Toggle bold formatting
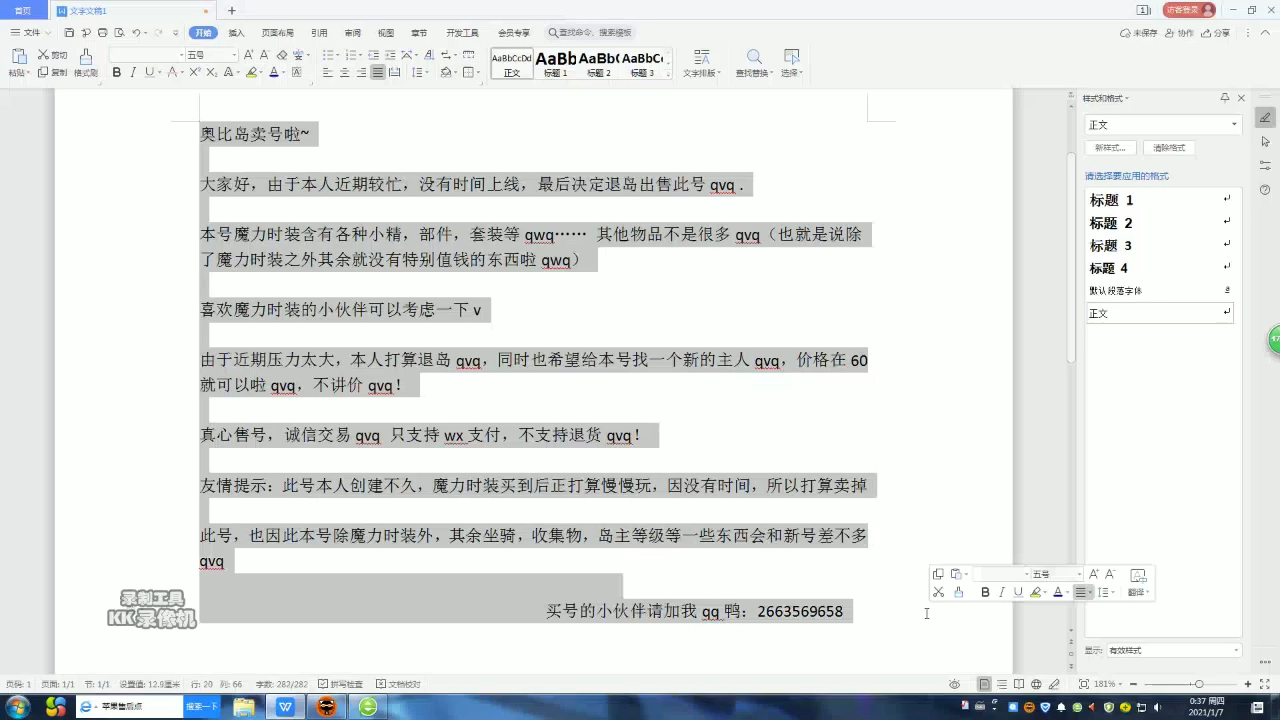Image resolution: width=1280 pixels, height=720 pixels. pyautogui.click(x=116, y=71)
